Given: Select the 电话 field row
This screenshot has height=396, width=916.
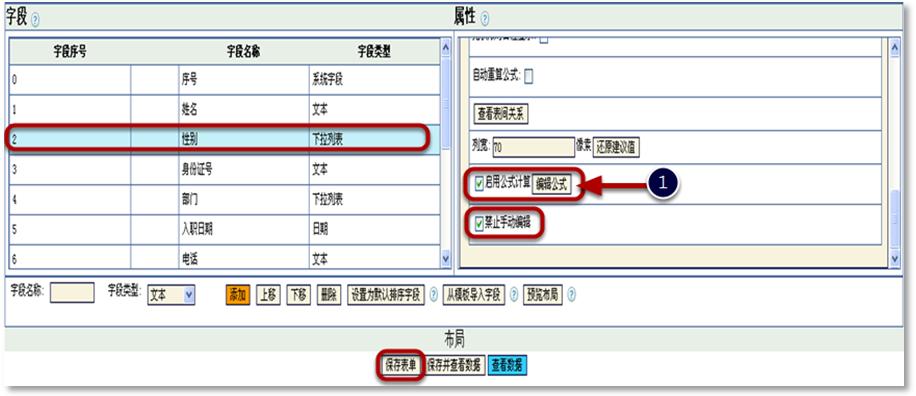Looking at the screenshot, I should 224,257.
